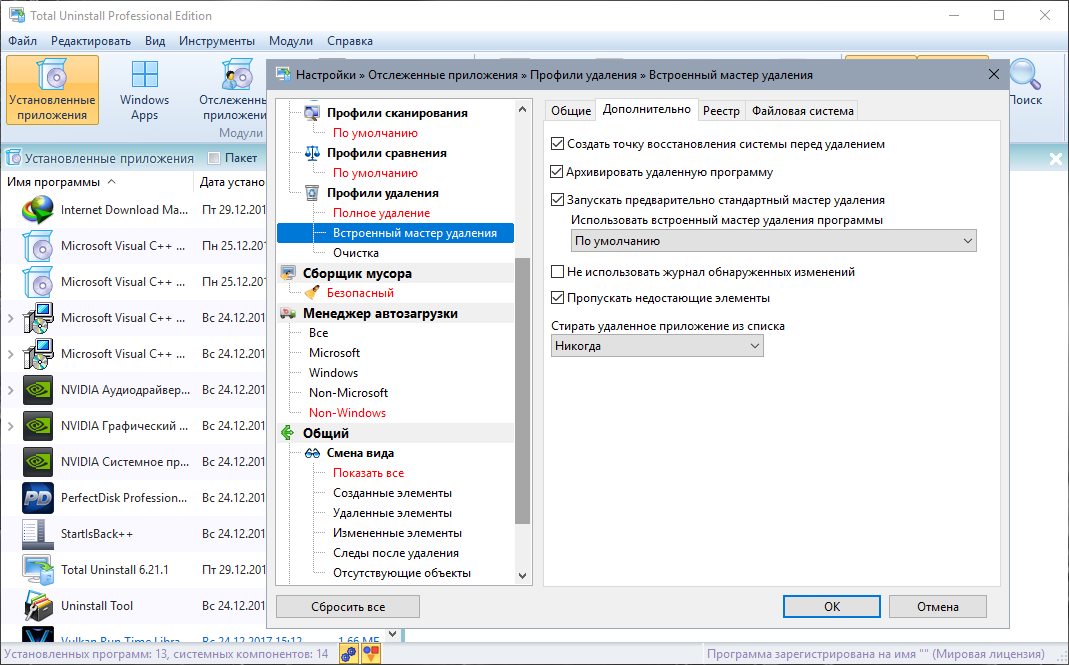The width and height of the screenshot is (1069, 665).
Task: Uncheck Пропускать недостающие элементы
Action: (557, 298)
